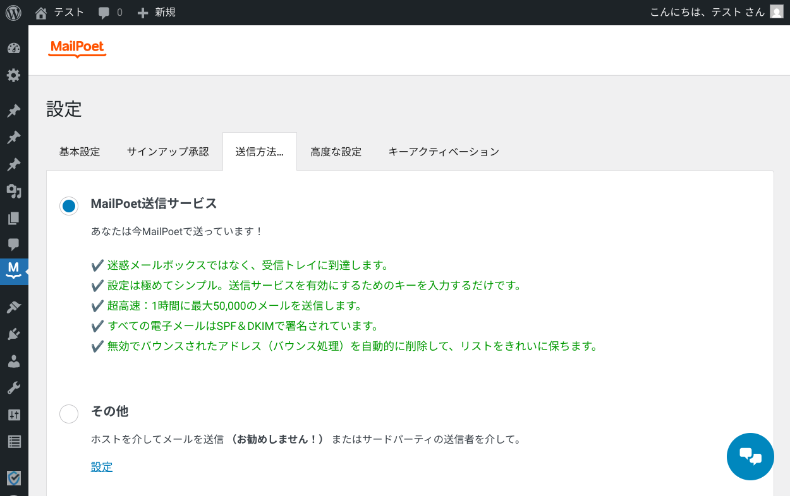Open the Pages icon in the sidebar
Screen dimensions: 790x496
(14, 218)
